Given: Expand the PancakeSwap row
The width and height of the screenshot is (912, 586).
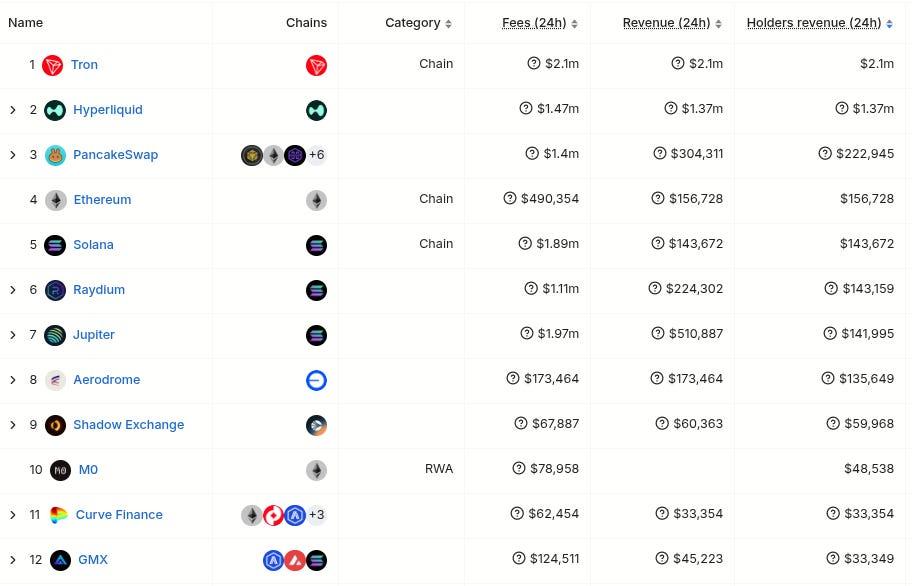Looking at the screenshot, I should (x=13, y=155).
